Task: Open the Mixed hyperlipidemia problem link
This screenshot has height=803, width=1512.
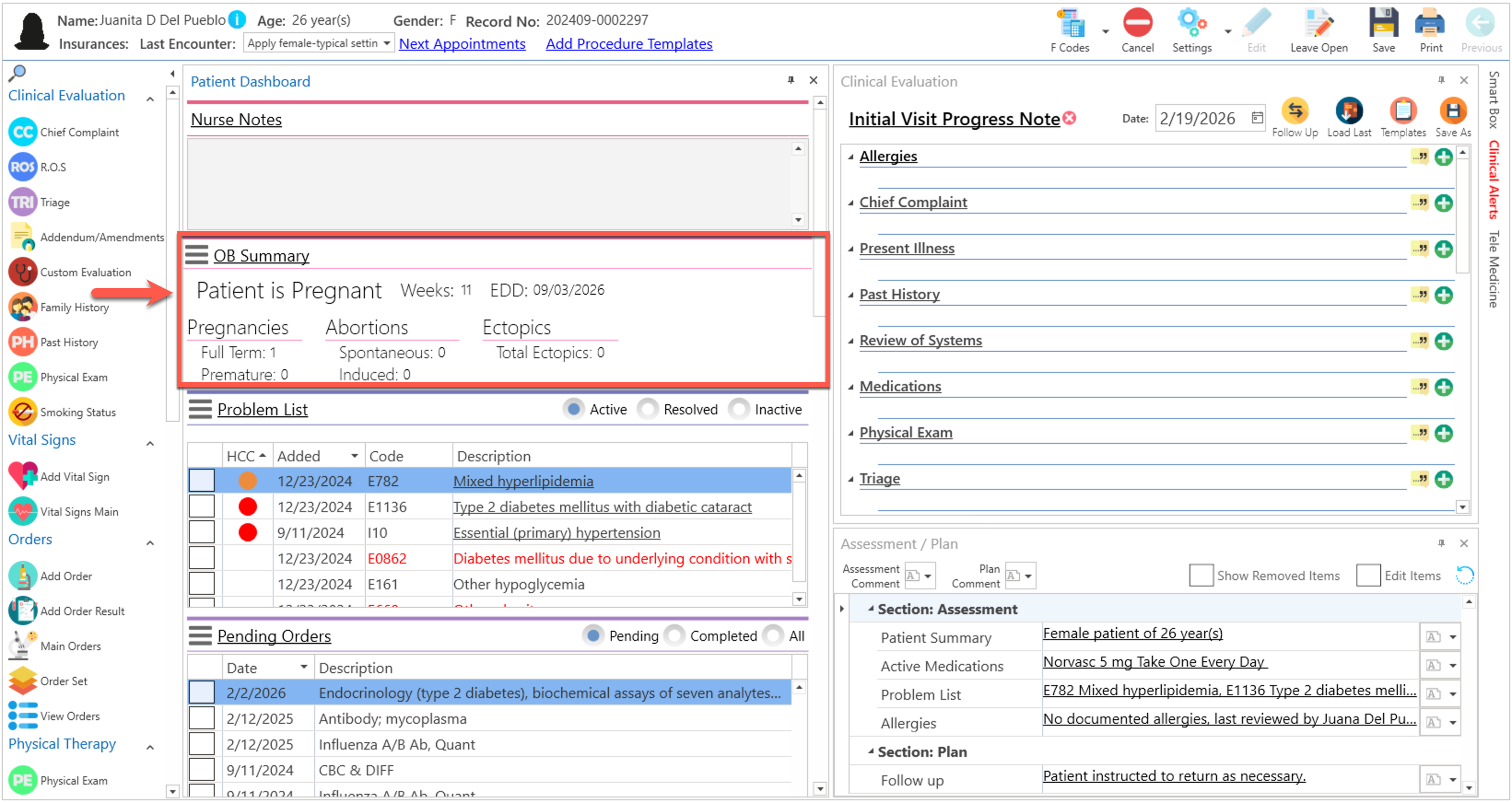Action: (522, 481)
